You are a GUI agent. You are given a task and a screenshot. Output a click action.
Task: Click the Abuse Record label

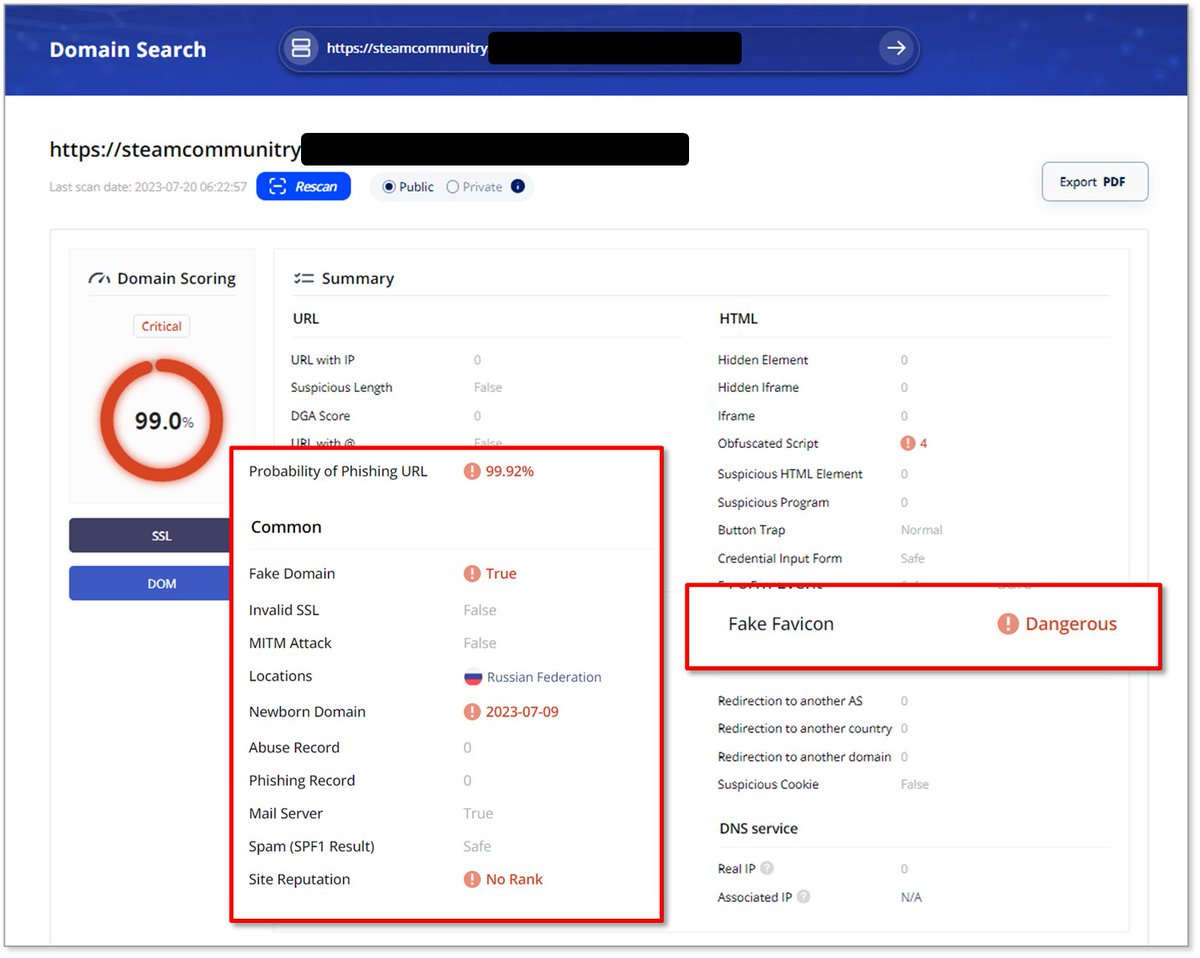click(x=294, y=748)
